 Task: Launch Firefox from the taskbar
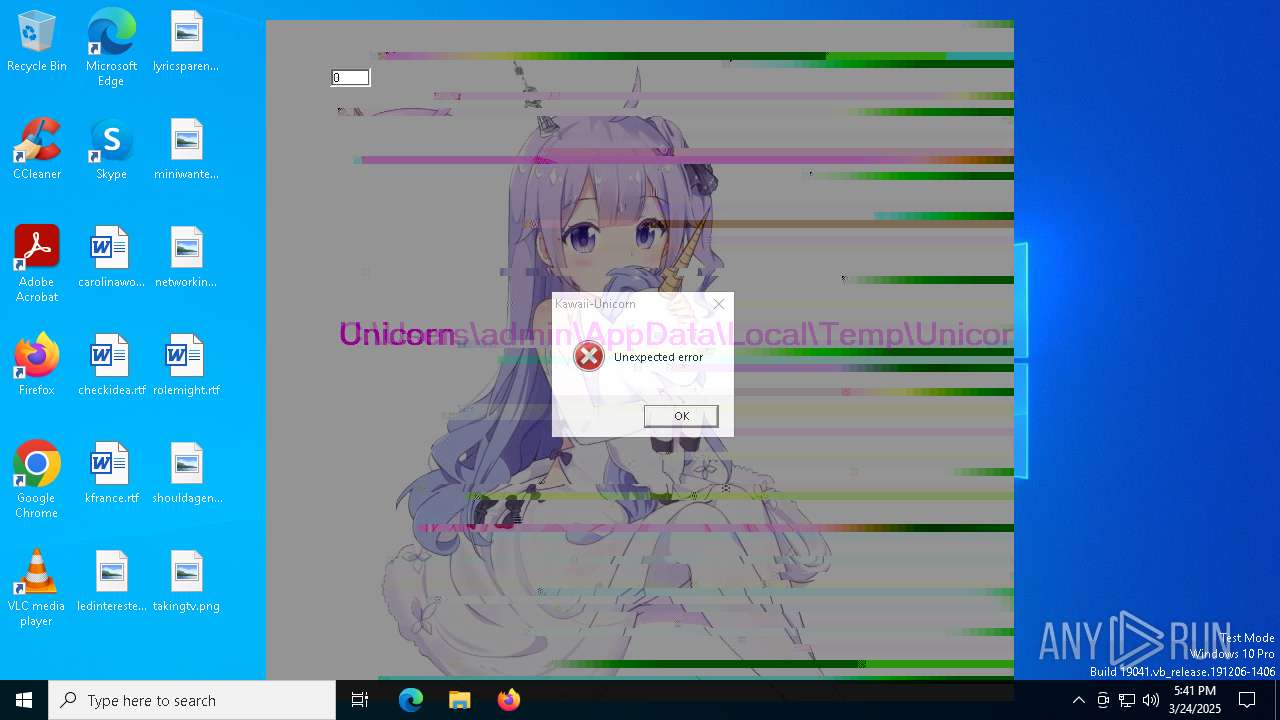pyautogui.click(x=509, y=700)
